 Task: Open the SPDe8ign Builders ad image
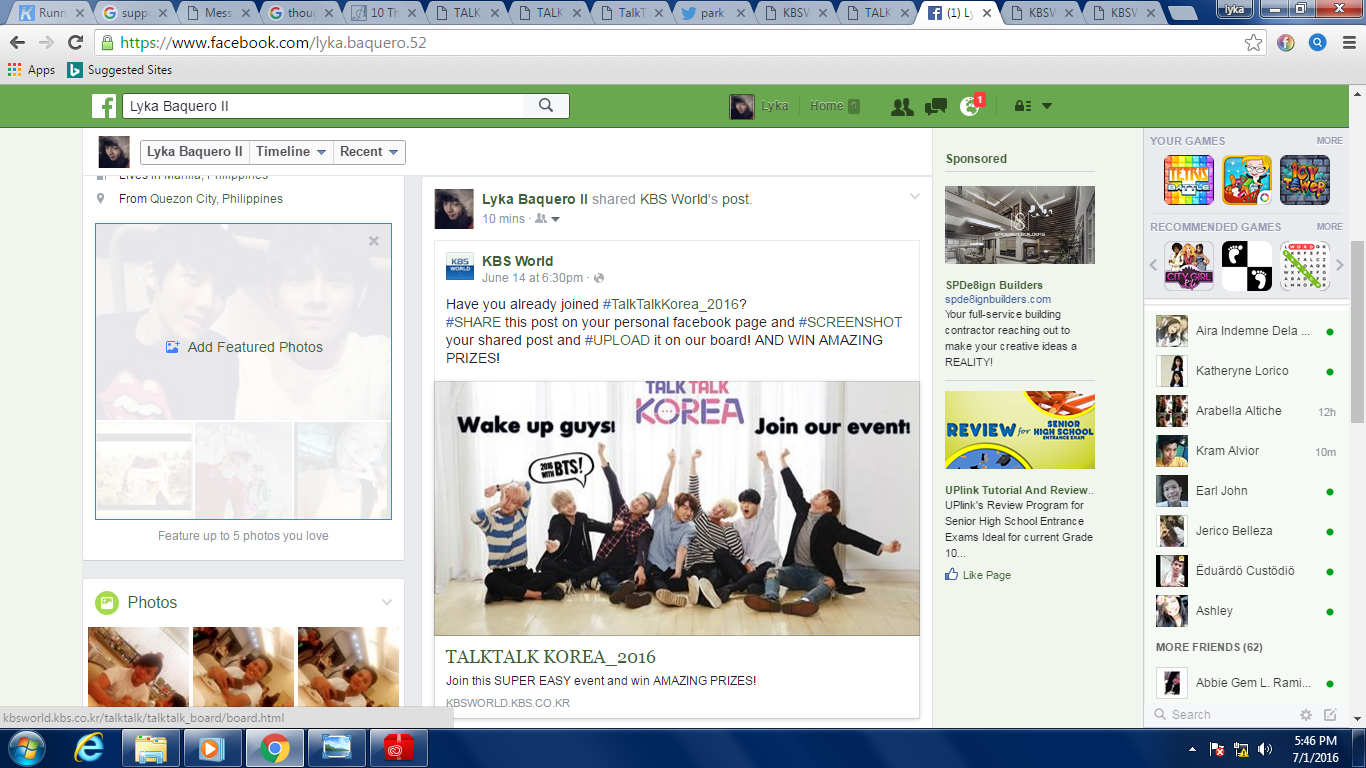[1020, 225]
